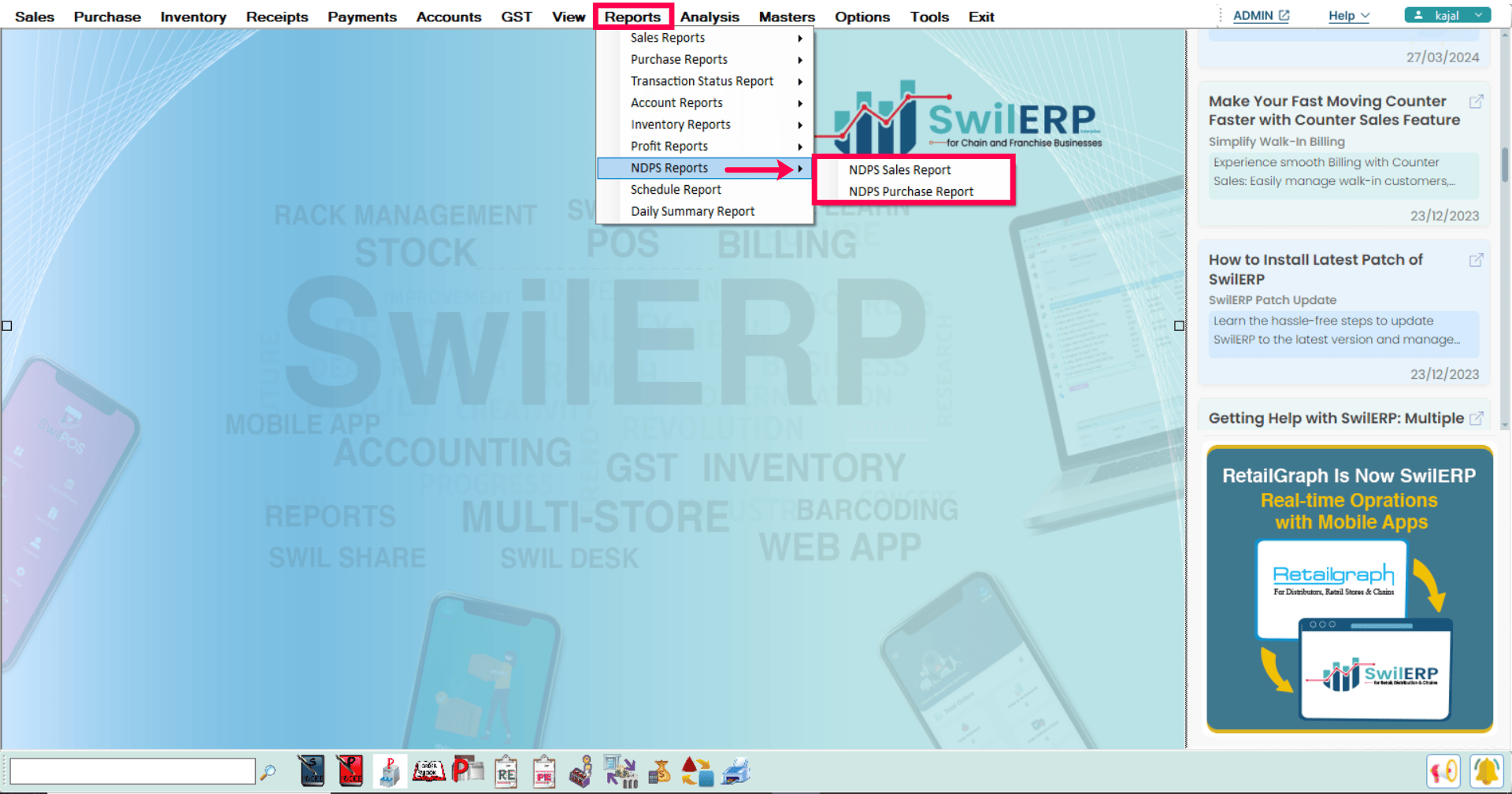Open external link icon of Getting Help article
This screenshot has width=1512, height=794.
[1477, 418]
